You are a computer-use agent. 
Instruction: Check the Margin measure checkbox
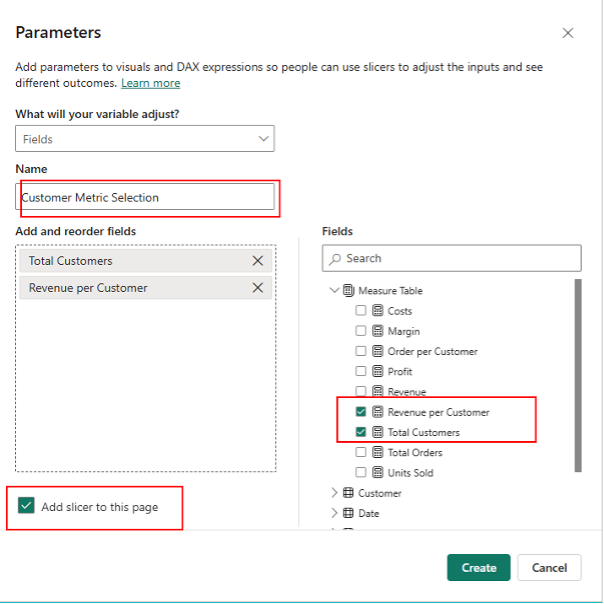point(361,331)
